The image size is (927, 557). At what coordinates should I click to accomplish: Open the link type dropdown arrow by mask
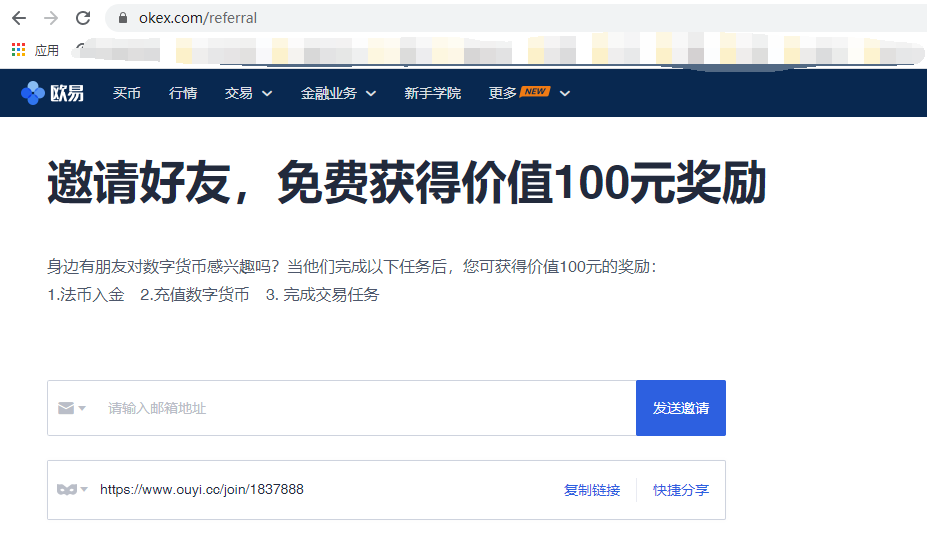(84, 489)
